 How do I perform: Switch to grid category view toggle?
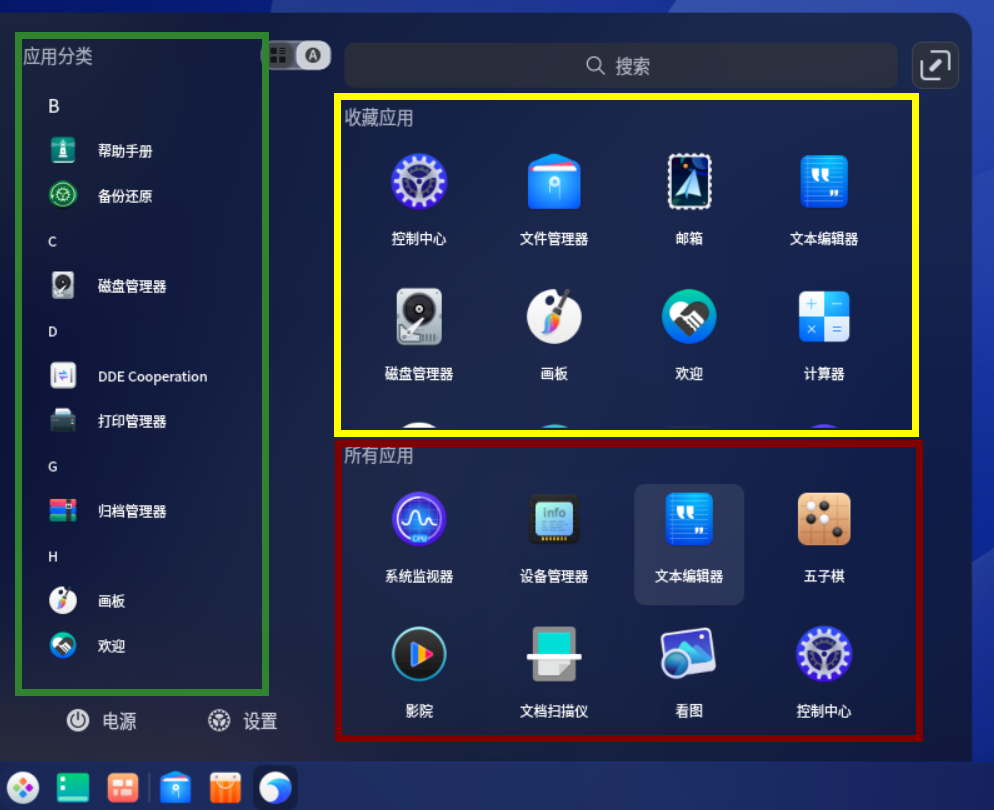[278, 55]
